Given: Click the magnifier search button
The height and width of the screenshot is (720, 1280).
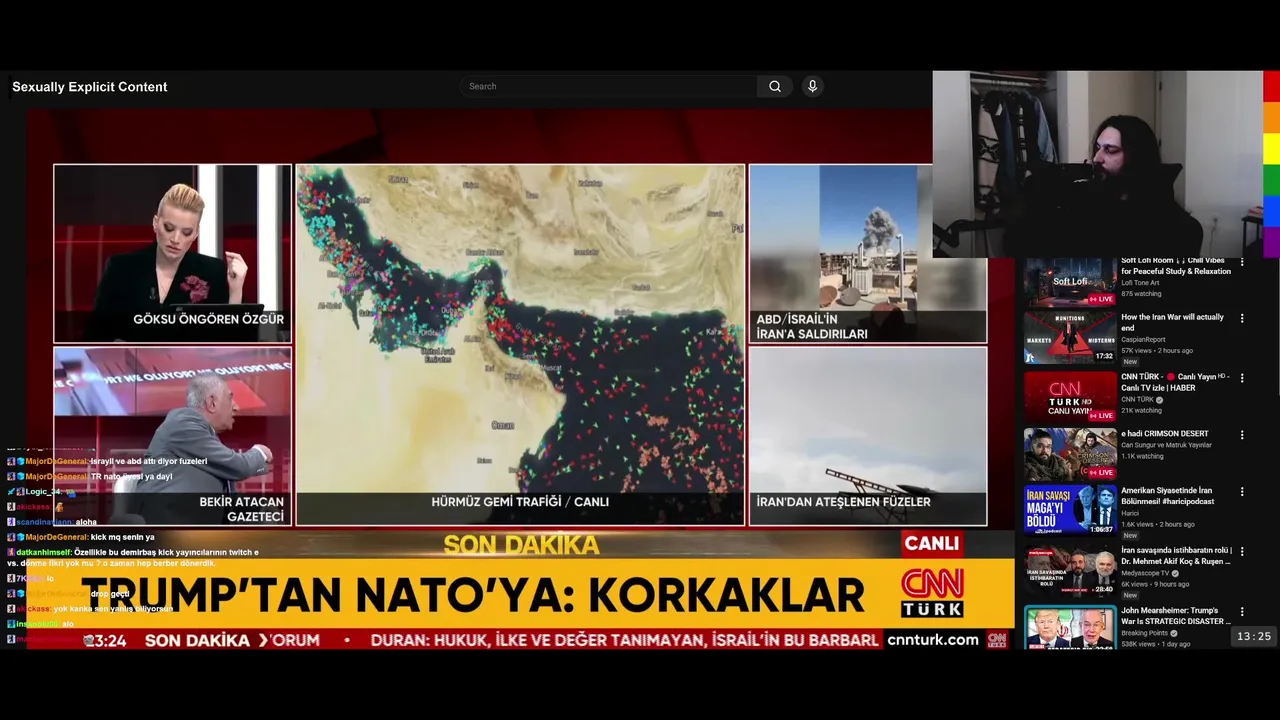Looking at the screenshot, I should [775, 87].
